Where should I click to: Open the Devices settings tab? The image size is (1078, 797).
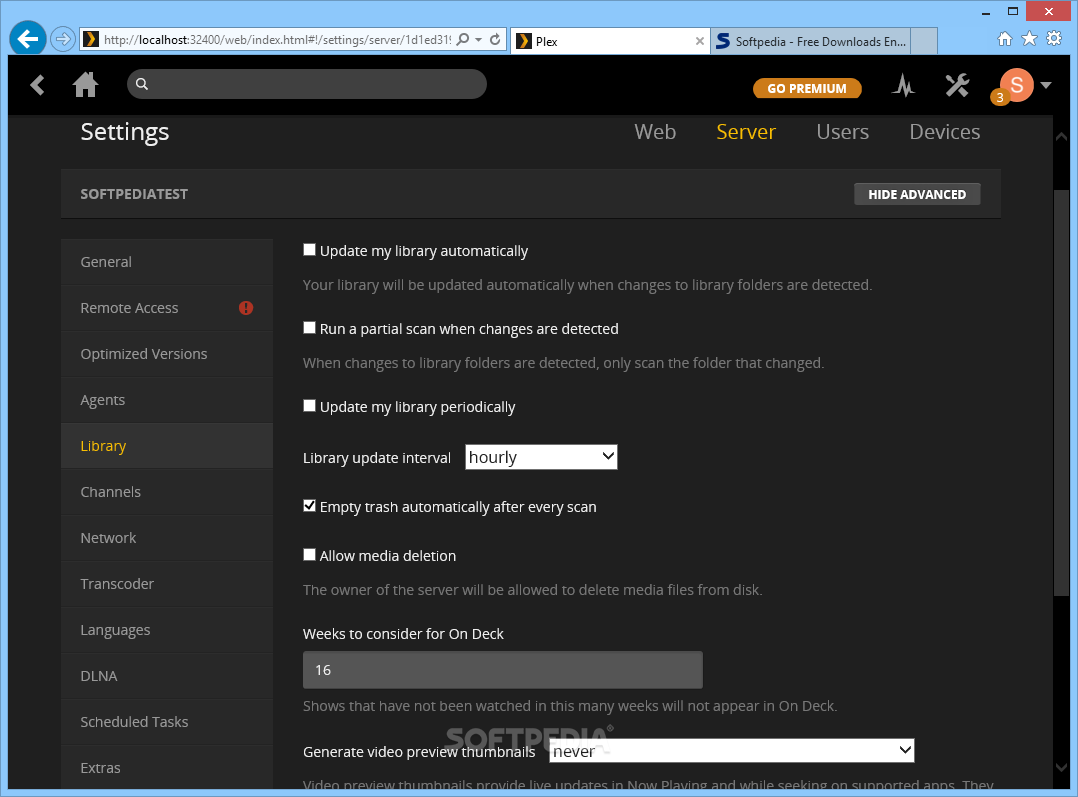[x=945, y=131]
